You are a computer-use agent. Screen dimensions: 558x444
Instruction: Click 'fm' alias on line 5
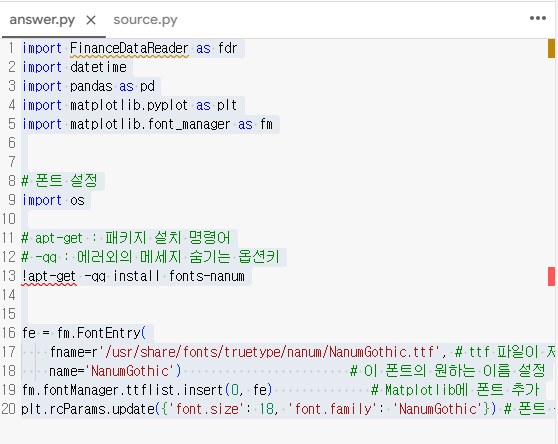[x=266, y=124]
